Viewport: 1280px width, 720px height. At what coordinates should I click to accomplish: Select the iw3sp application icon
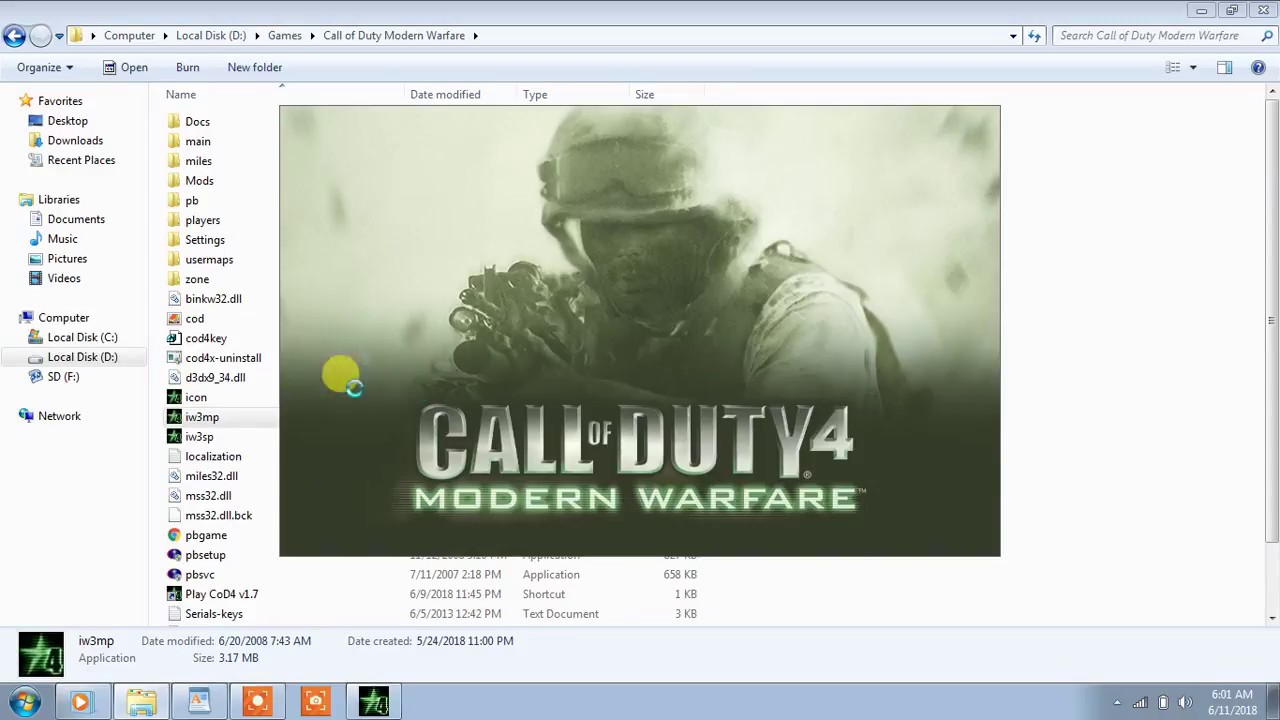(174, 437)
